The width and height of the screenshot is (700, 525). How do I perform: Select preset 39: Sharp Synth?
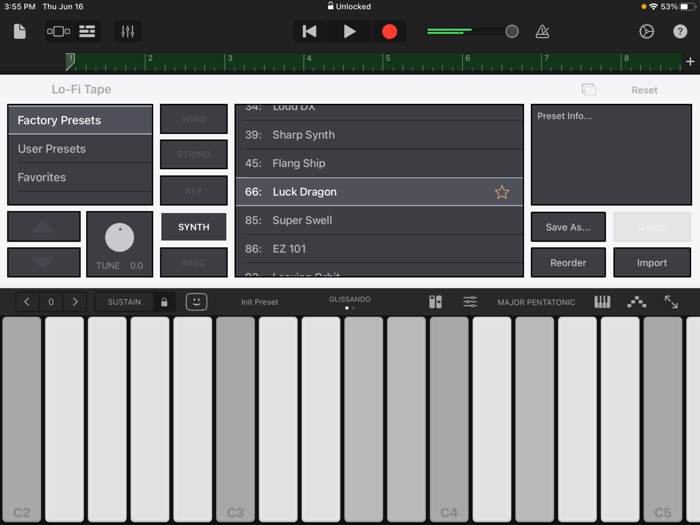click(x=379, y=135)
